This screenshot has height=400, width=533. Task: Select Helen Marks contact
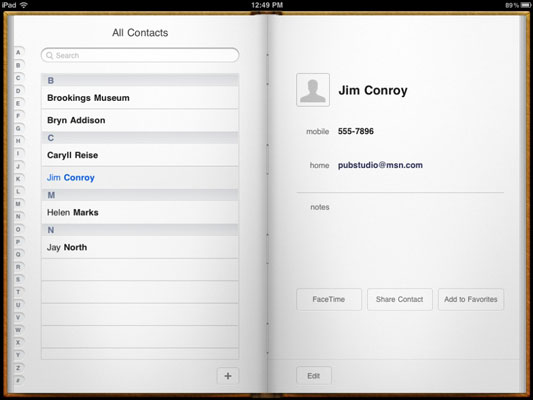point(140,212)
